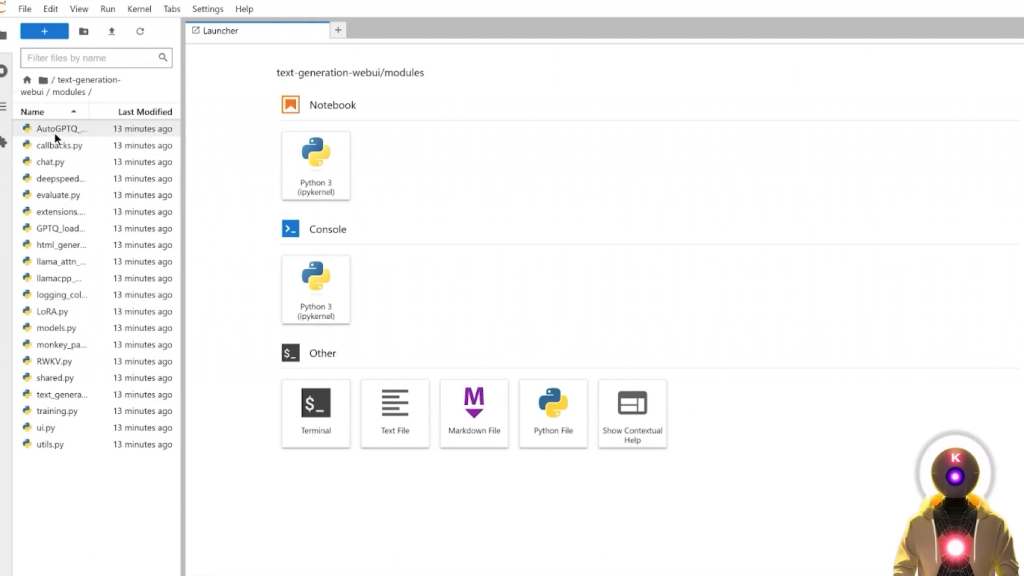Select evaluate.py file
Image resolution: width=1024 pixels, height=576 pixels.
97,195
